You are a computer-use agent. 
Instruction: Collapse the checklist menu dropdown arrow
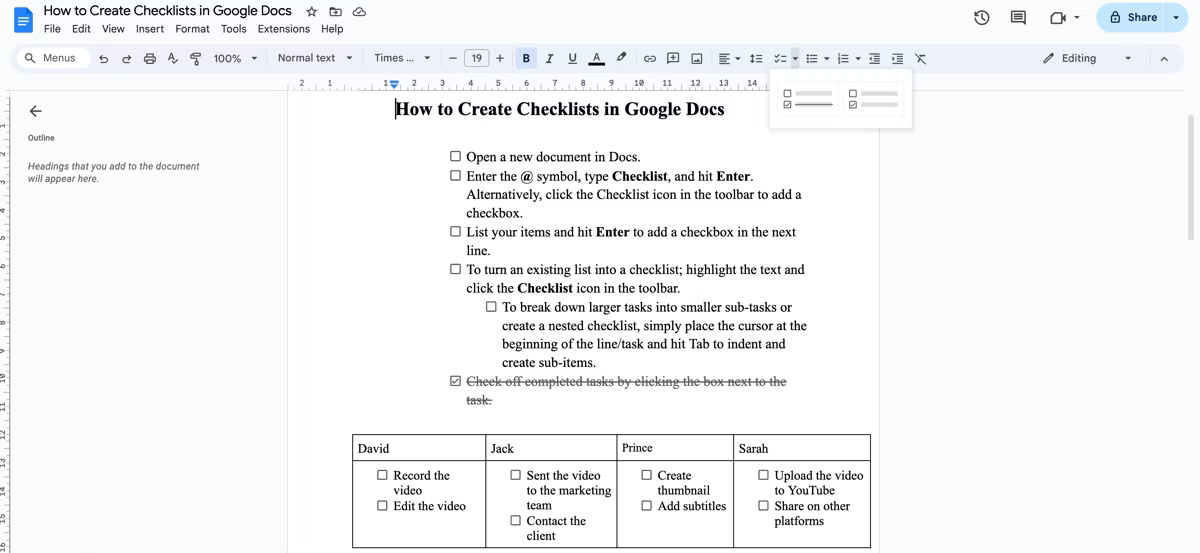point(795,58)
